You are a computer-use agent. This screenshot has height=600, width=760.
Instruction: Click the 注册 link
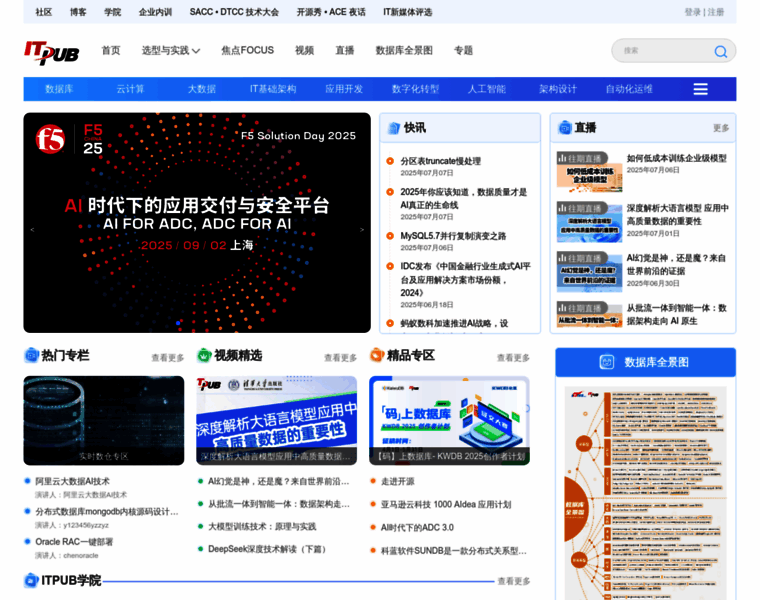click(x=715, y=12)
